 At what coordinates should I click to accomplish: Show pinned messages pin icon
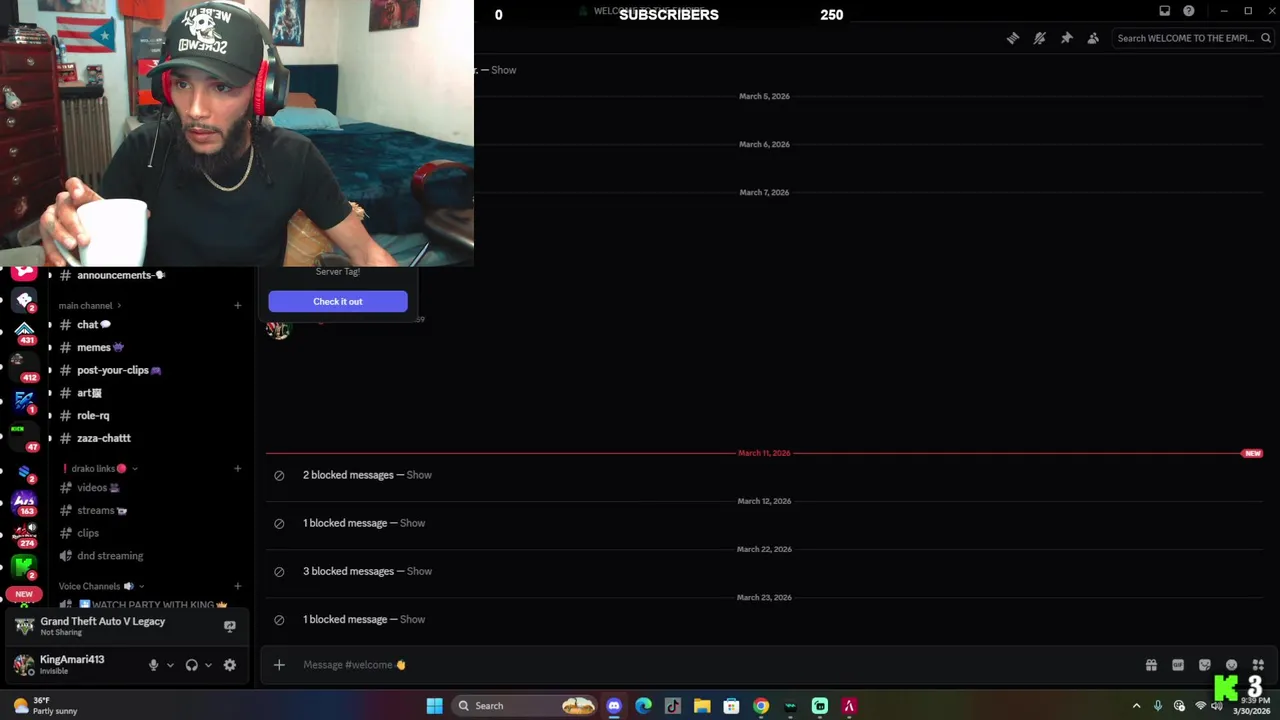click(1066, 38)
